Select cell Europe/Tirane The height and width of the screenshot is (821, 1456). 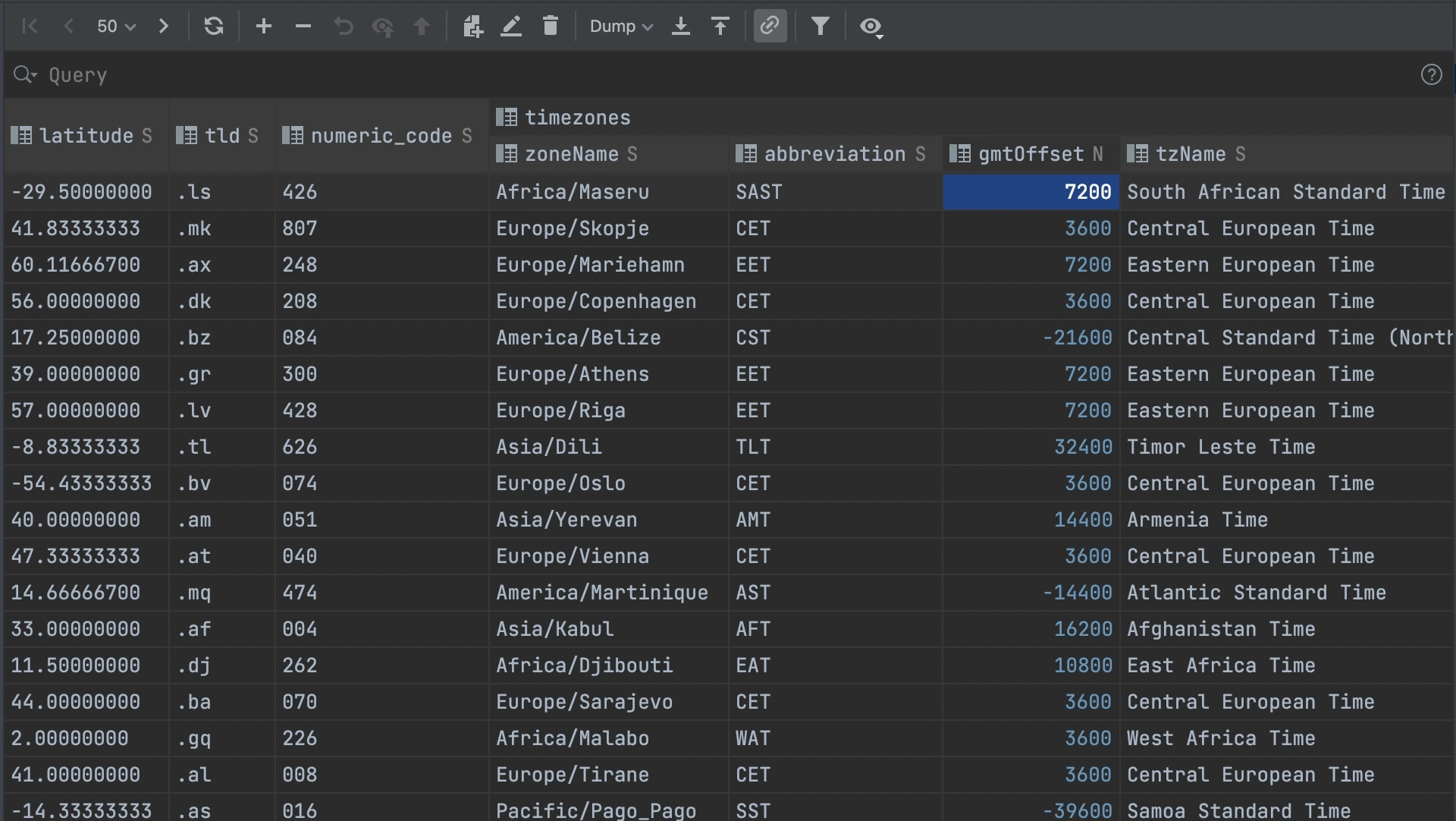coord(609,775)
